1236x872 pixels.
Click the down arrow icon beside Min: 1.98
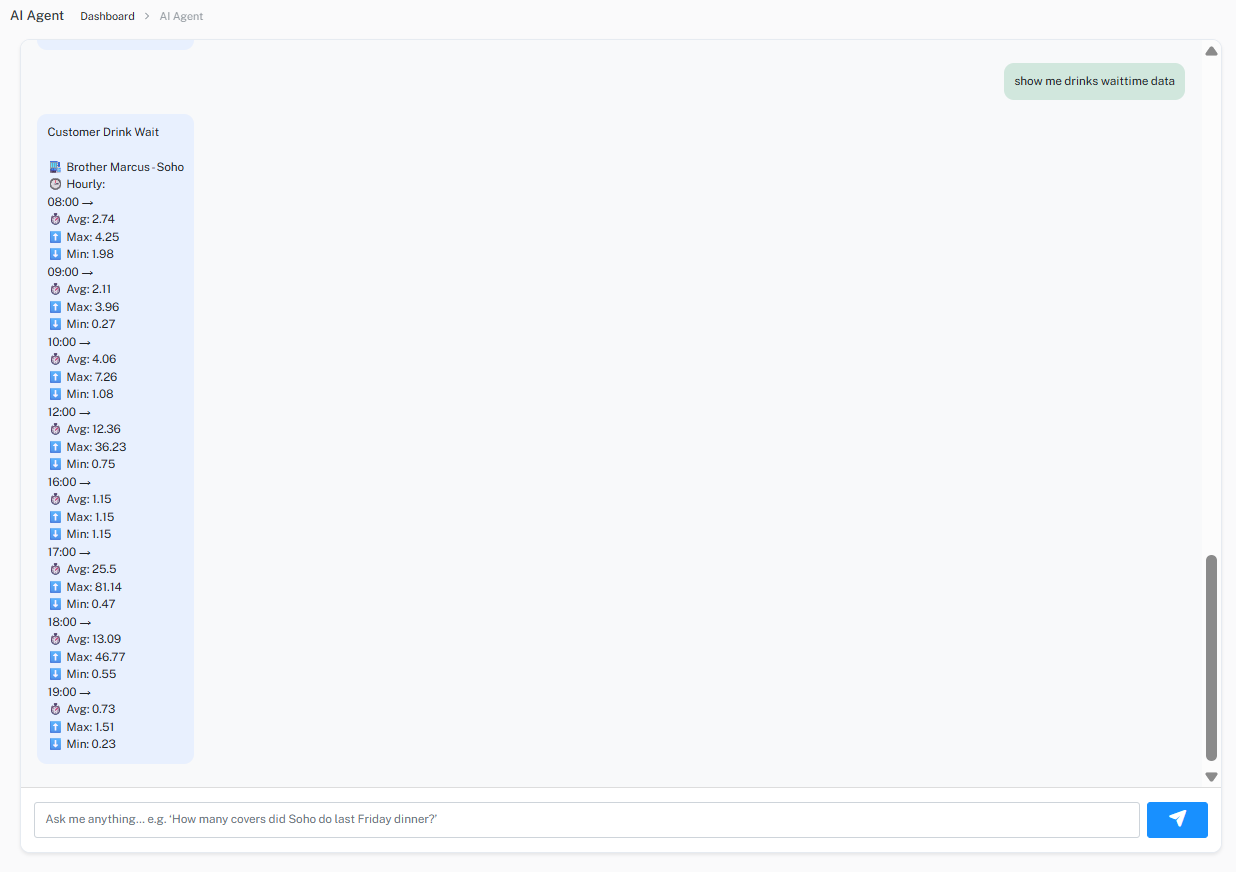coord(55,254)
